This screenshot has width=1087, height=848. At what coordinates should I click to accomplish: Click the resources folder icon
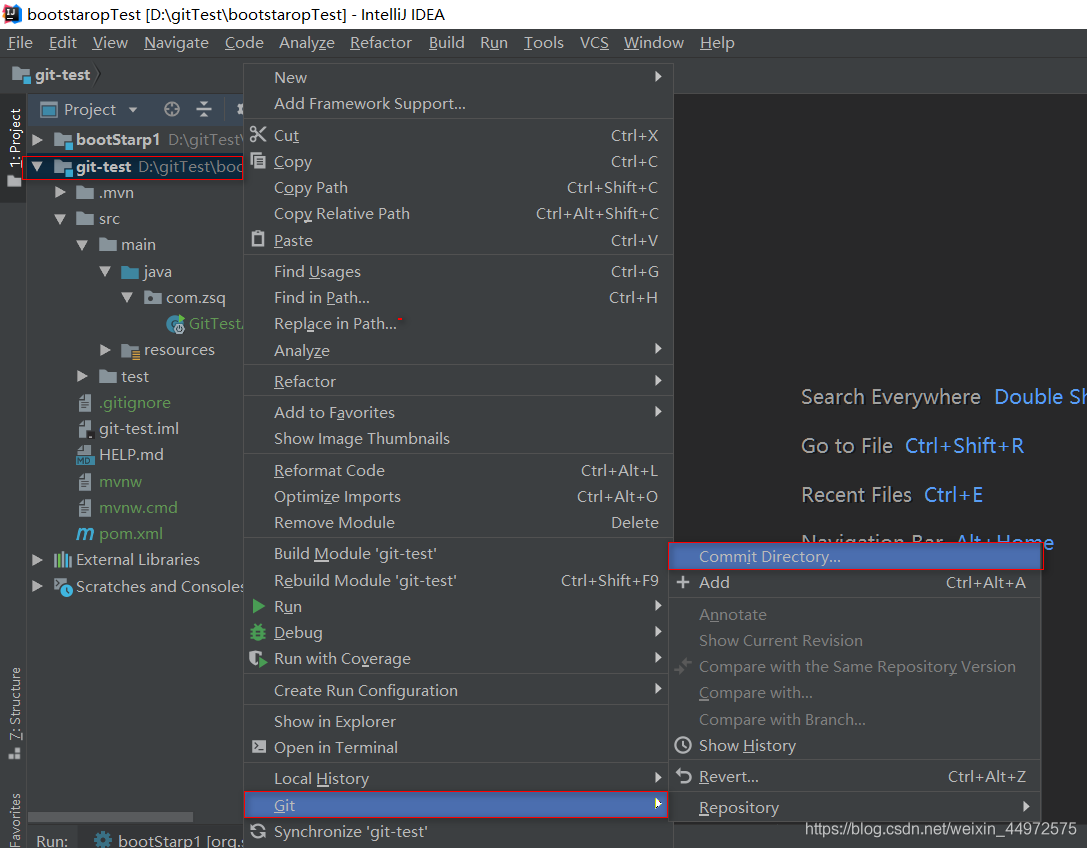(x=130, y=350)
